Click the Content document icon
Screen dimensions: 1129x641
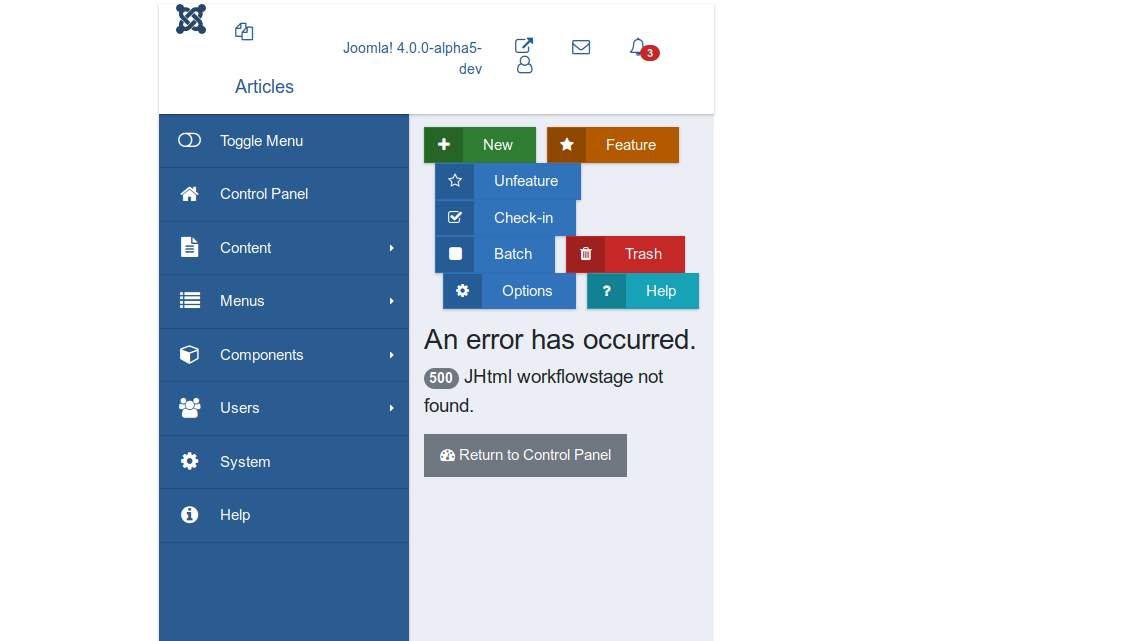tap(189, 247)
